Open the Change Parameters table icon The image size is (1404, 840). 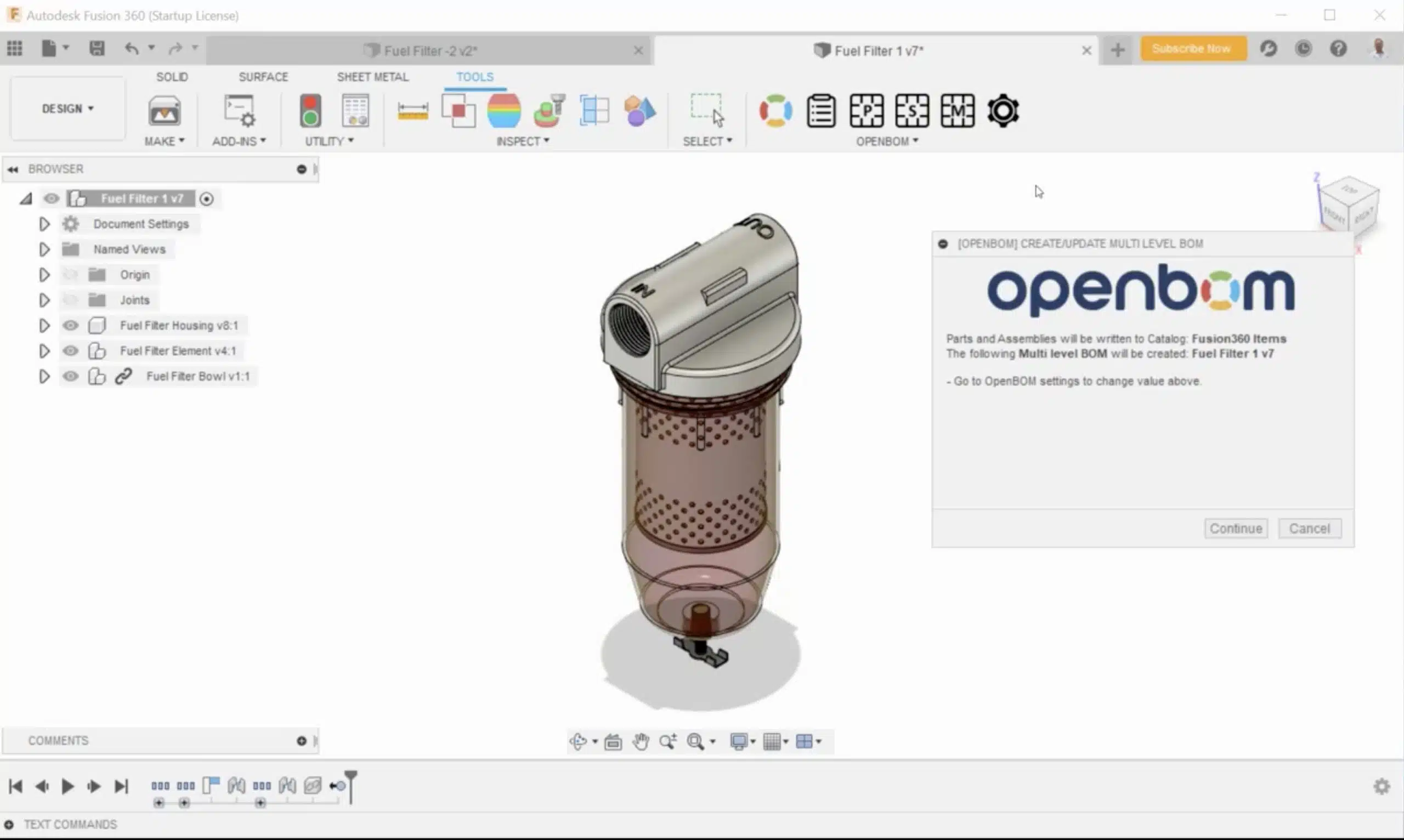[x=355, y=110]
